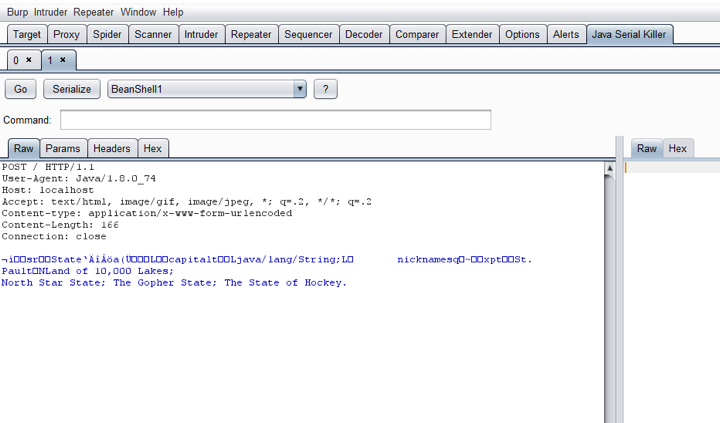720x423 pixels.
Task: Open response panel Hex tab
Action: 678,148
